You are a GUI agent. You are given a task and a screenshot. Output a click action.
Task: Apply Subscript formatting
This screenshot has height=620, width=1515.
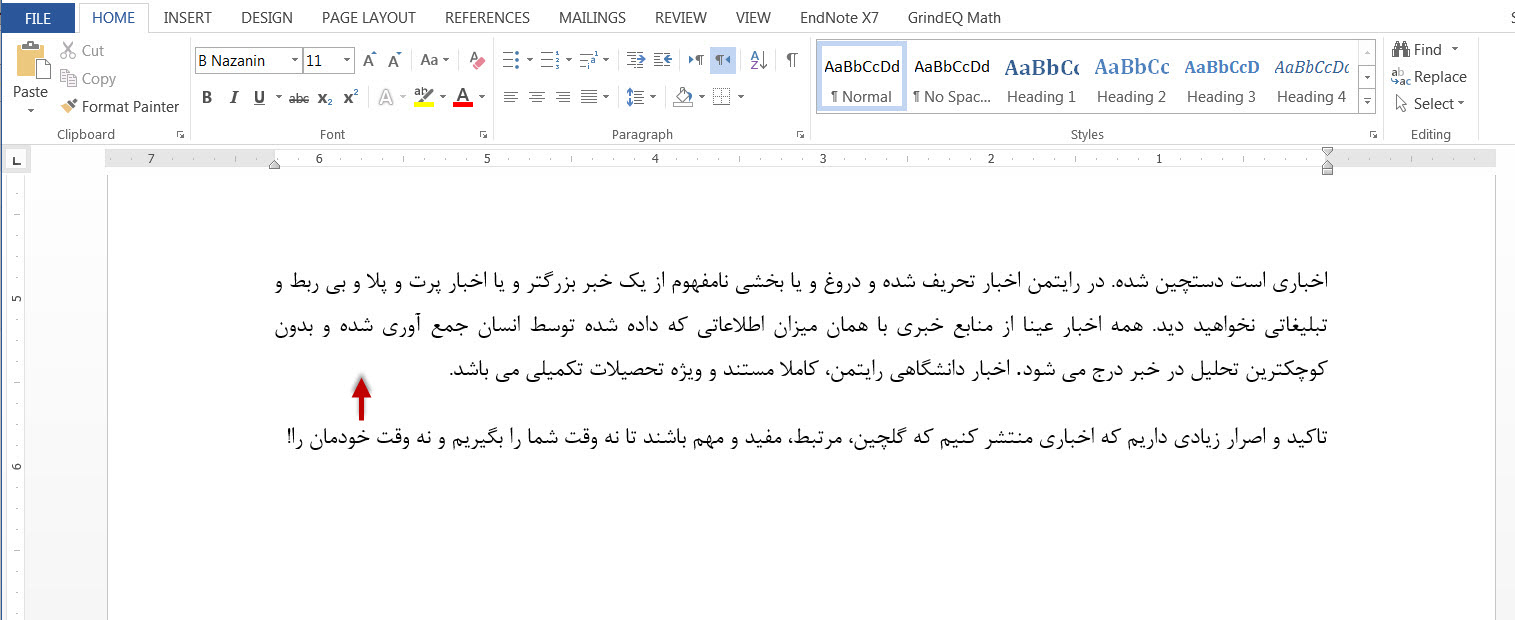(x=324, y=97)
